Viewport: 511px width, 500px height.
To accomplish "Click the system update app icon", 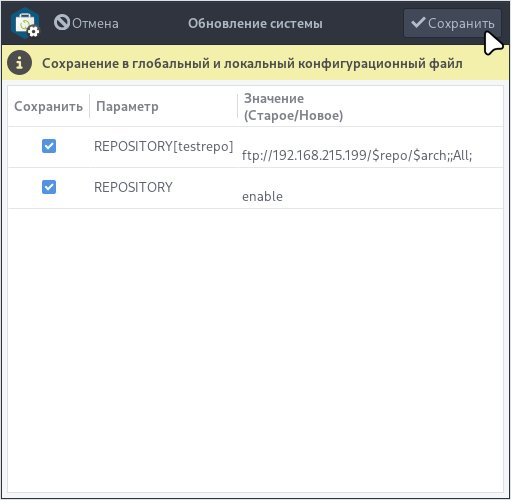I will click(x=25, y=23).
